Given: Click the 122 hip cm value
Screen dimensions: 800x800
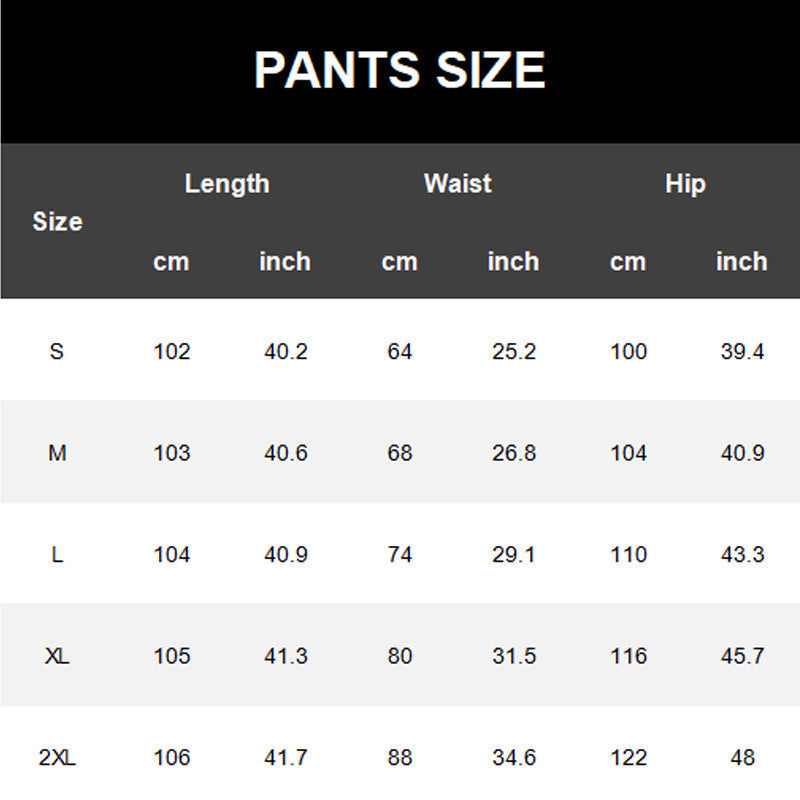Looking at the screenshot, I should click(629, 757).
